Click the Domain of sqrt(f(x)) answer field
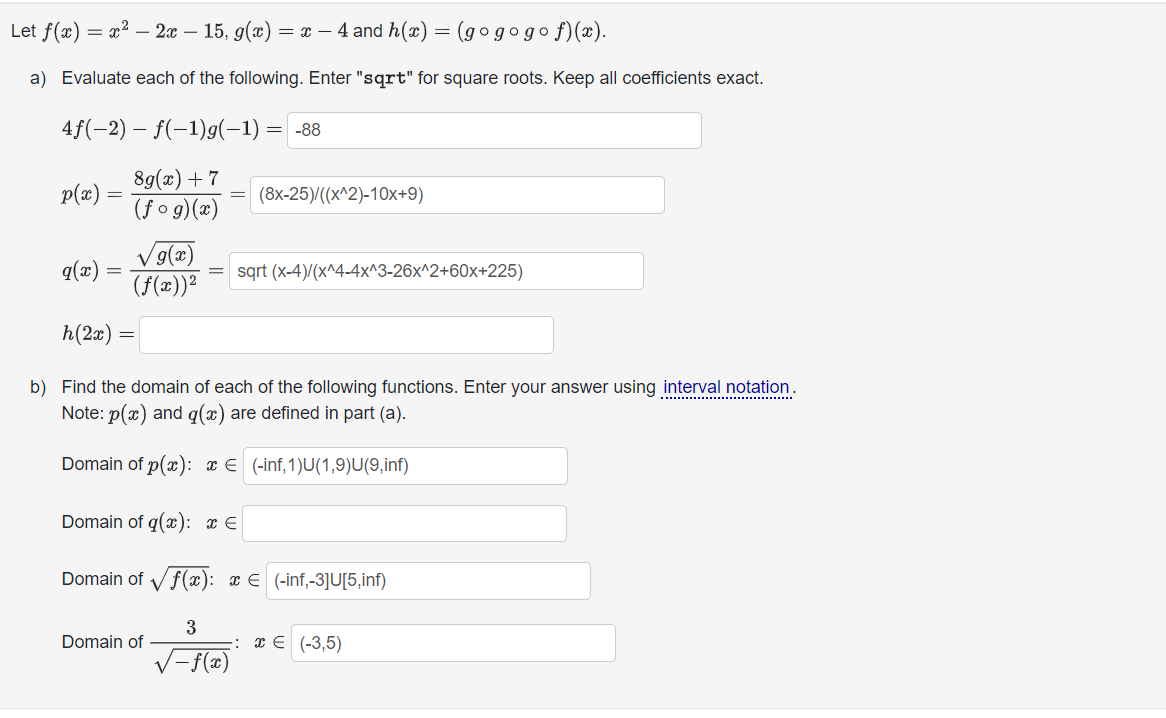This screenshot has height=718, width=1166. (x=428, y=581)
